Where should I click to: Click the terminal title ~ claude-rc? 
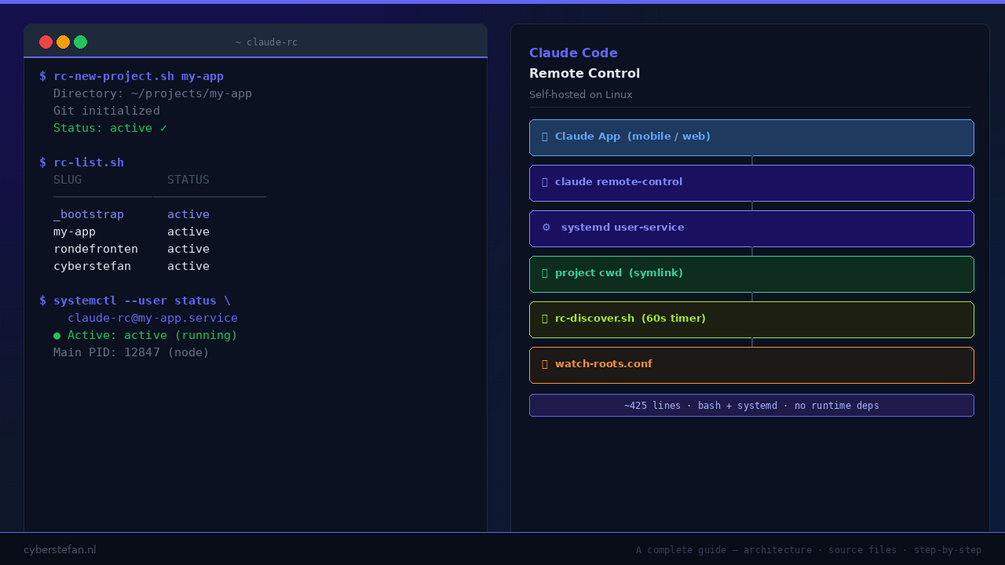[x=266, y=42]
